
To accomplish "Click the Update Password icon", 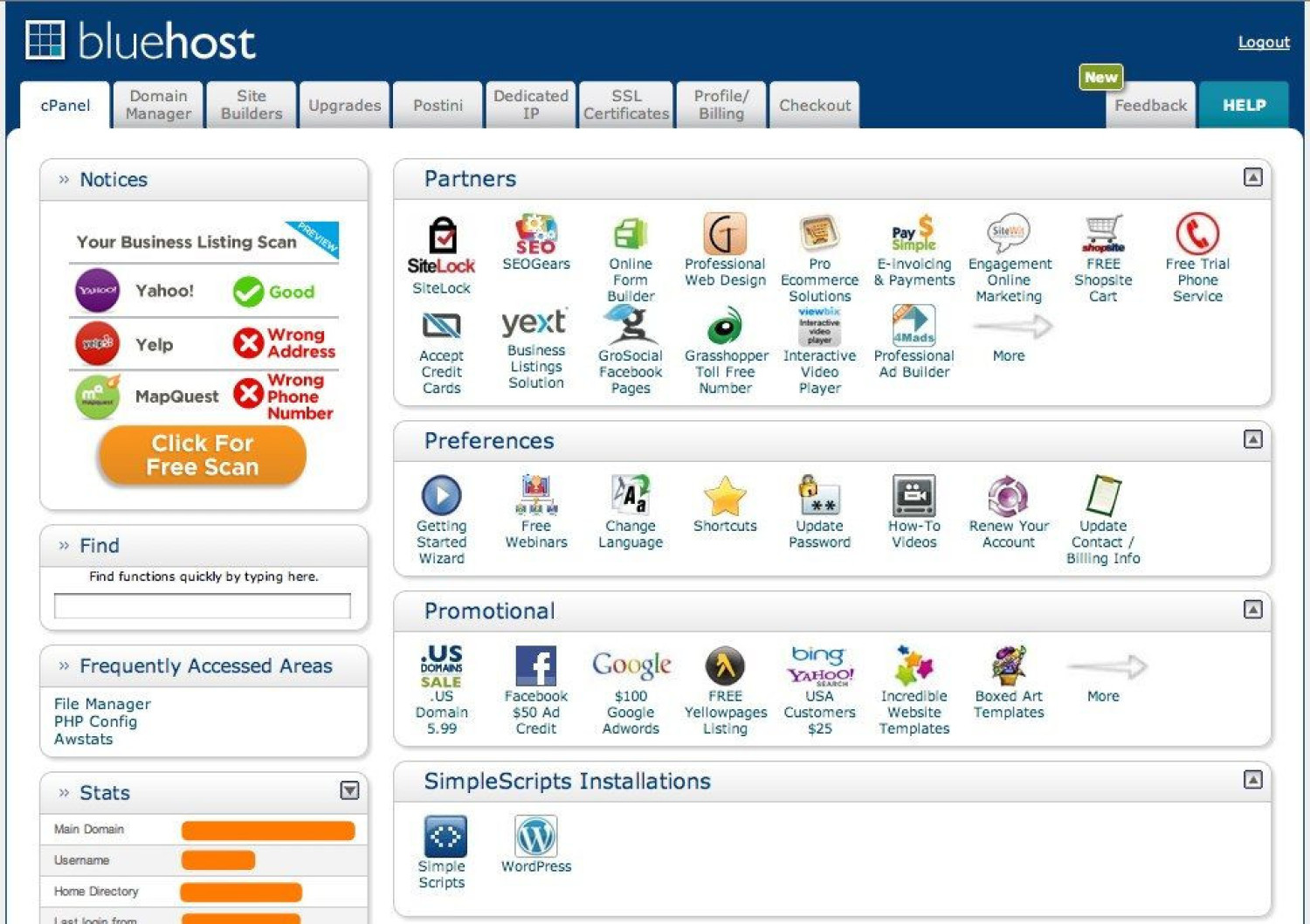I will (x=818, y=495).
